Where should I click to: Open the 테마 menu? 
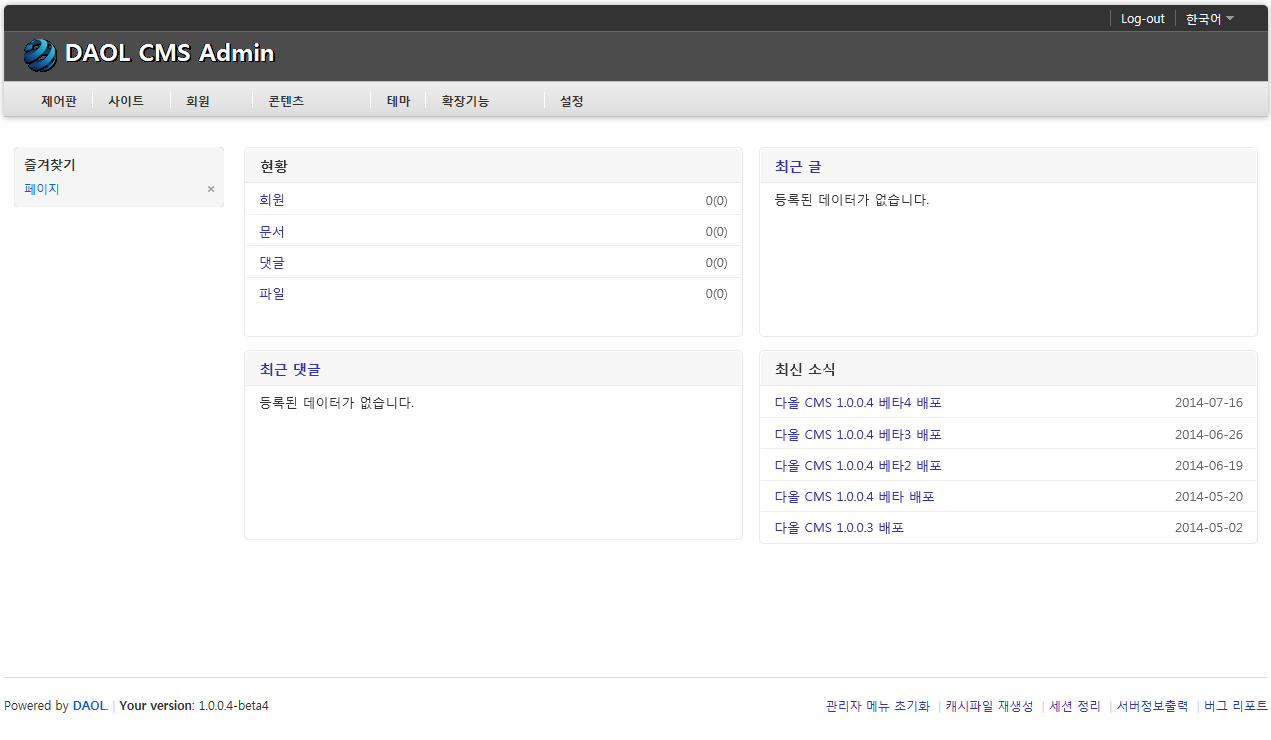(396, 100)
